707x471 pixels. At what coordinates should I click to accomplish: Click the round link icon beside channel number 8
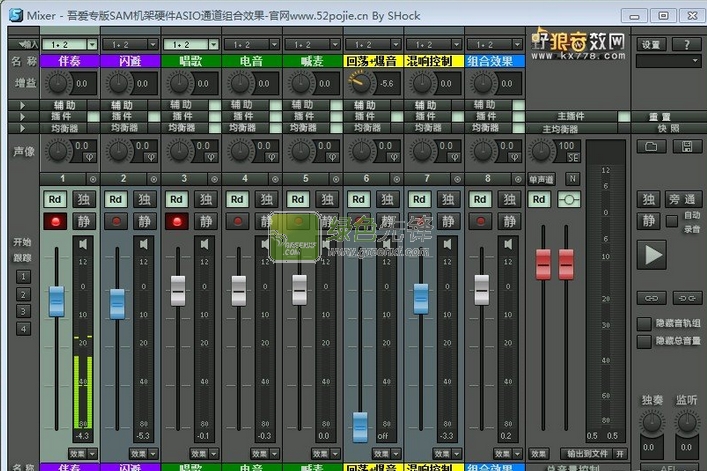518,179
